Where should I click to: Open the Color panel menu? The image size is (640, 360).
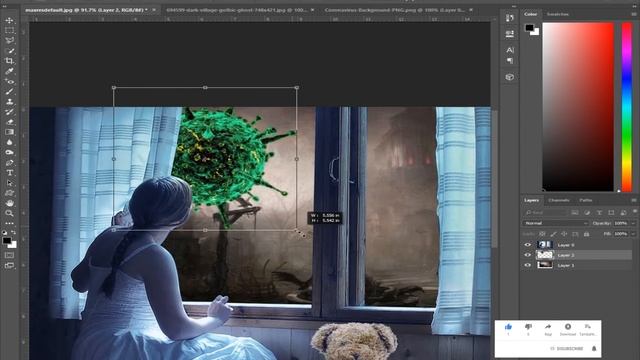(634, 14)
